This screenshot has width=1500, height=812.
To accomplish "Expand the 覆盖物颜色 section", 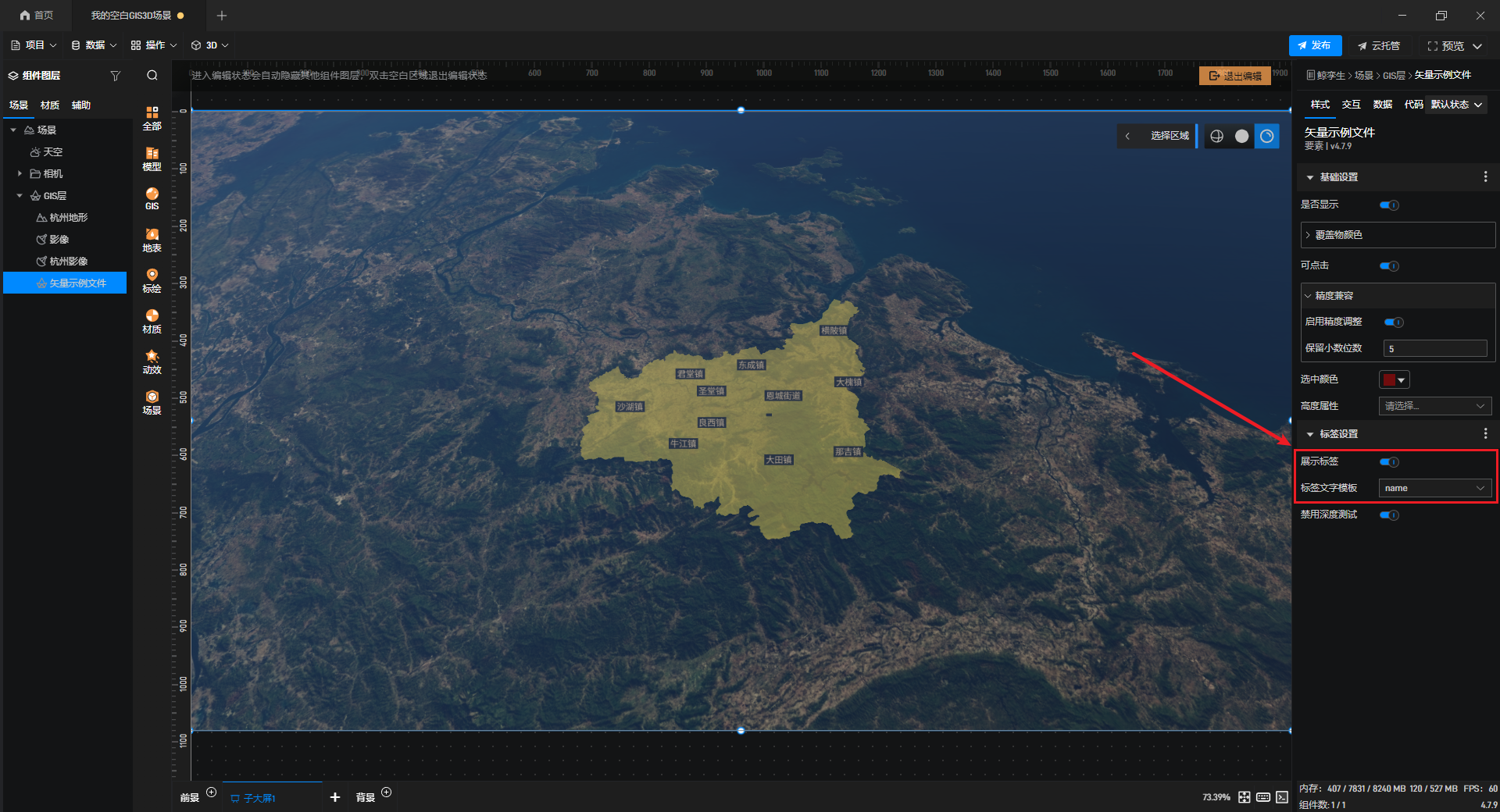I will pyautogui.click(x=1398, y=235).
